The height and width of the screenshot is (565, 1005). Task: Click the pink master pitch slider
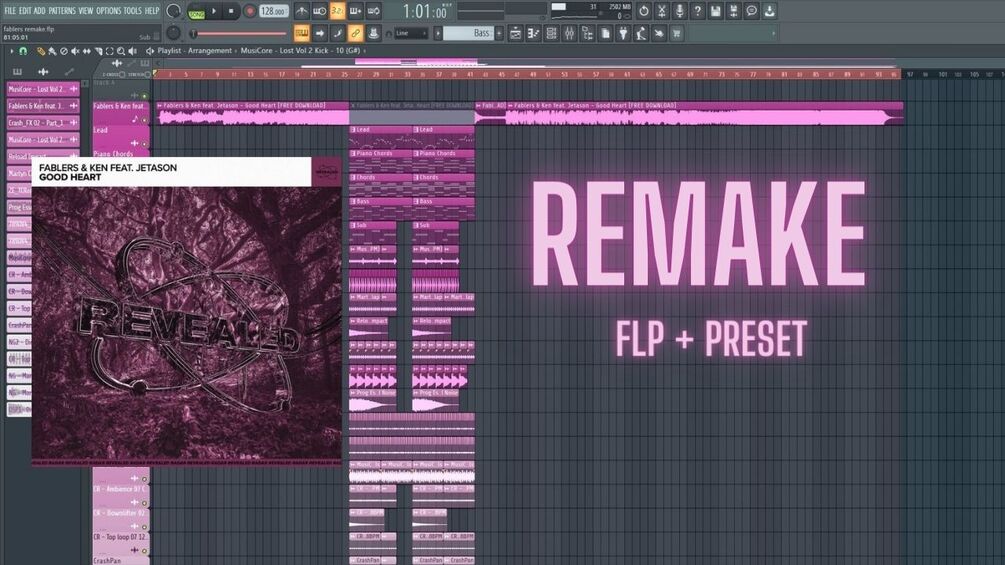pyautogui.click(x=238, y=33)
